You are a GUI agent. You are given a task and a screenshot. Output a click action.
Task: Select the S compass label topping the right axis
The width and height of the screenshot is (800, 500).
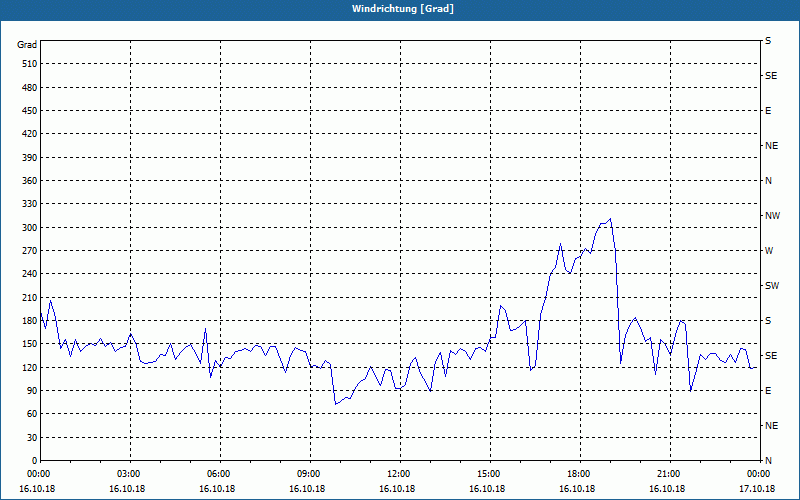[x=768, y=41]
